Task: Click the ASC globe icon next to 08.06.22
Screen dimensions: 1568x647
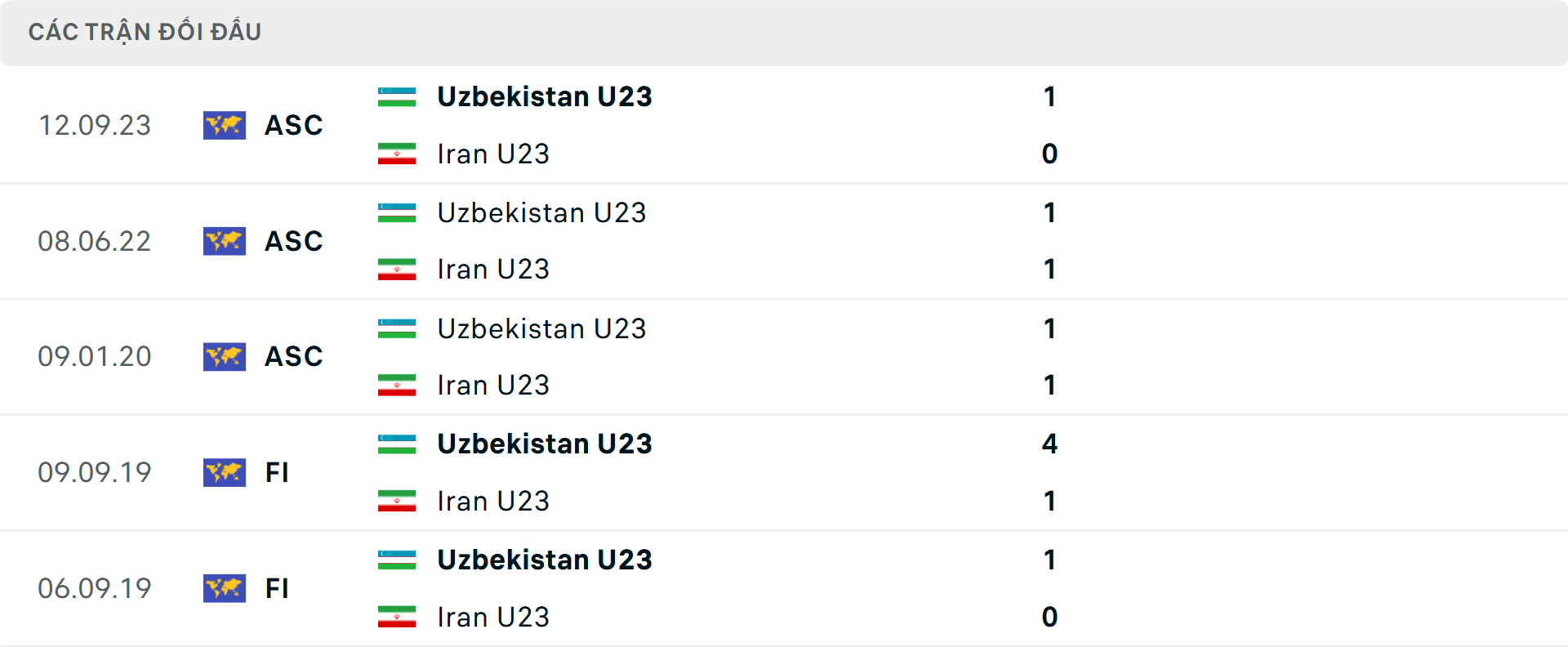Action: pyautogui.click(x=224, y=241)
